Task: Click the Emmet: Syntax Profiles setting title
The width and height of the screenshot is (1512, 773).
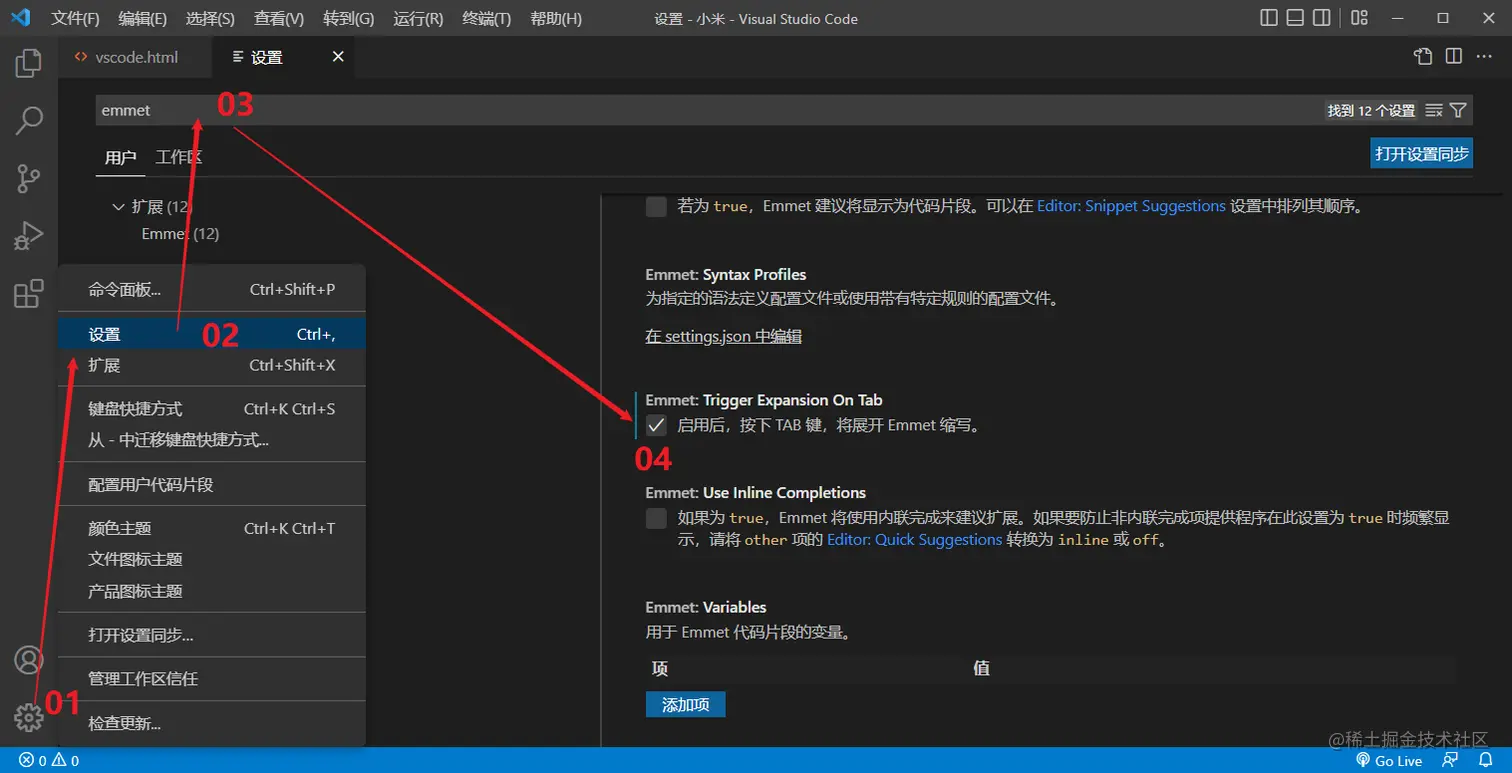Action: tap(726, 274)
